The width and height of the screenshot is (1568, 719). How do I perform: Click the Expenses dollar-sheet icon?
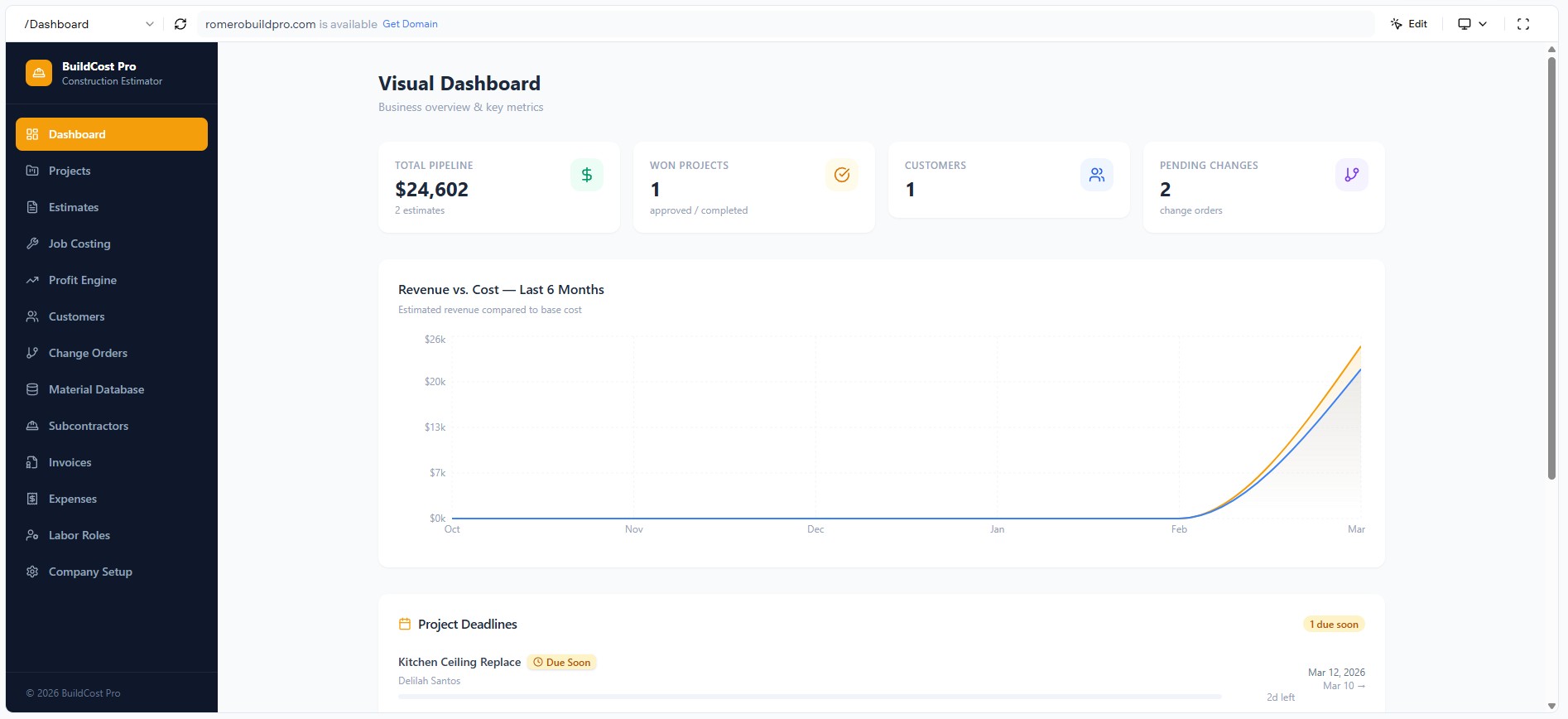click(32, 499)
